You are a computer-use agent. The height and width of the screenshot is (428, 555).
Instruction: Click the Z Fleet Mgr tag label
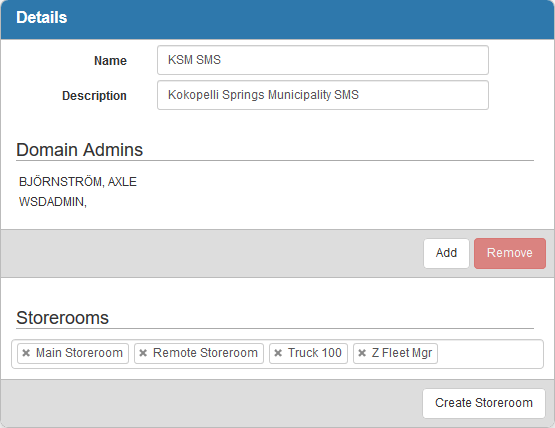[x=402, y=353]
